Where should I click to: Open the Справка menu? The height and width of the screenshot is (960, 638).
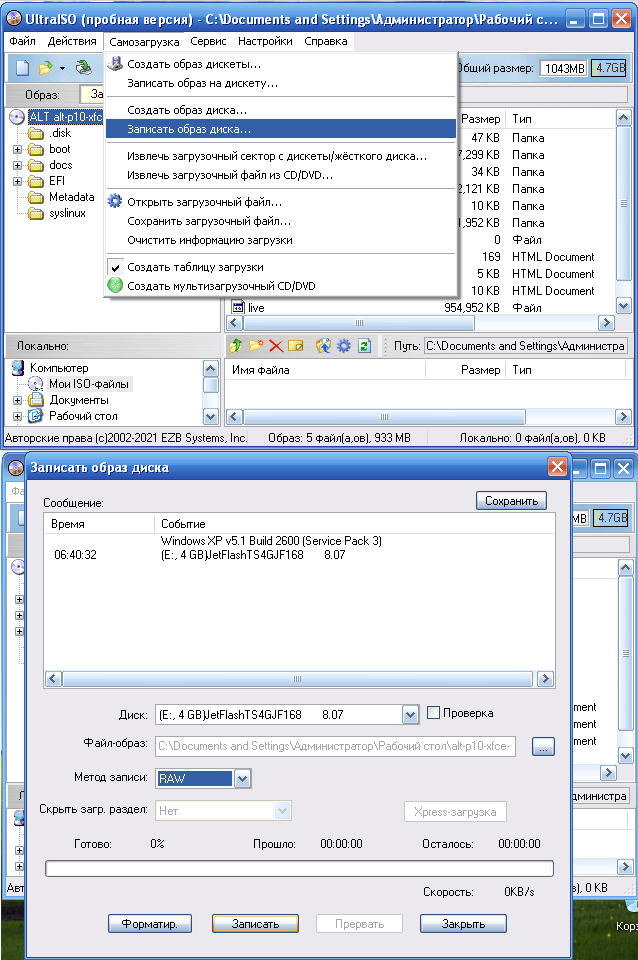(x=326, y=41)
